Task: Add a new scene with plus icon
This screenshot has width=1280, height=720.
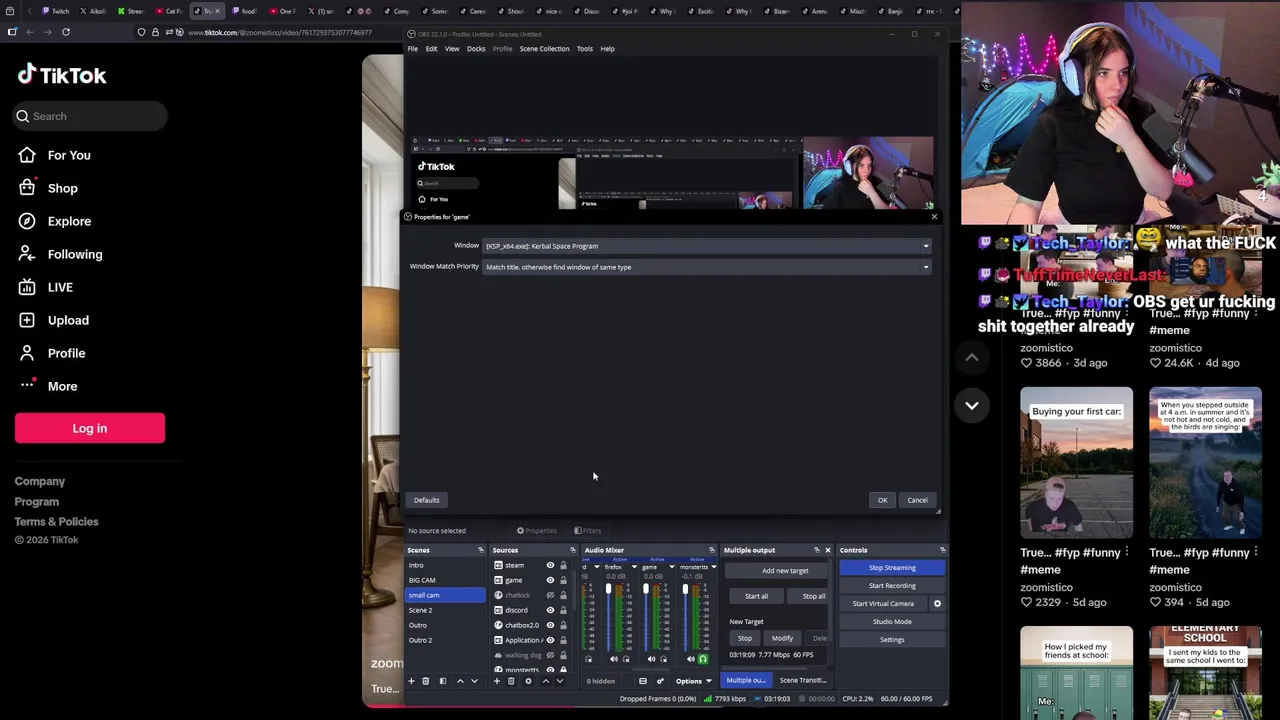Action: tap(411, 681)
